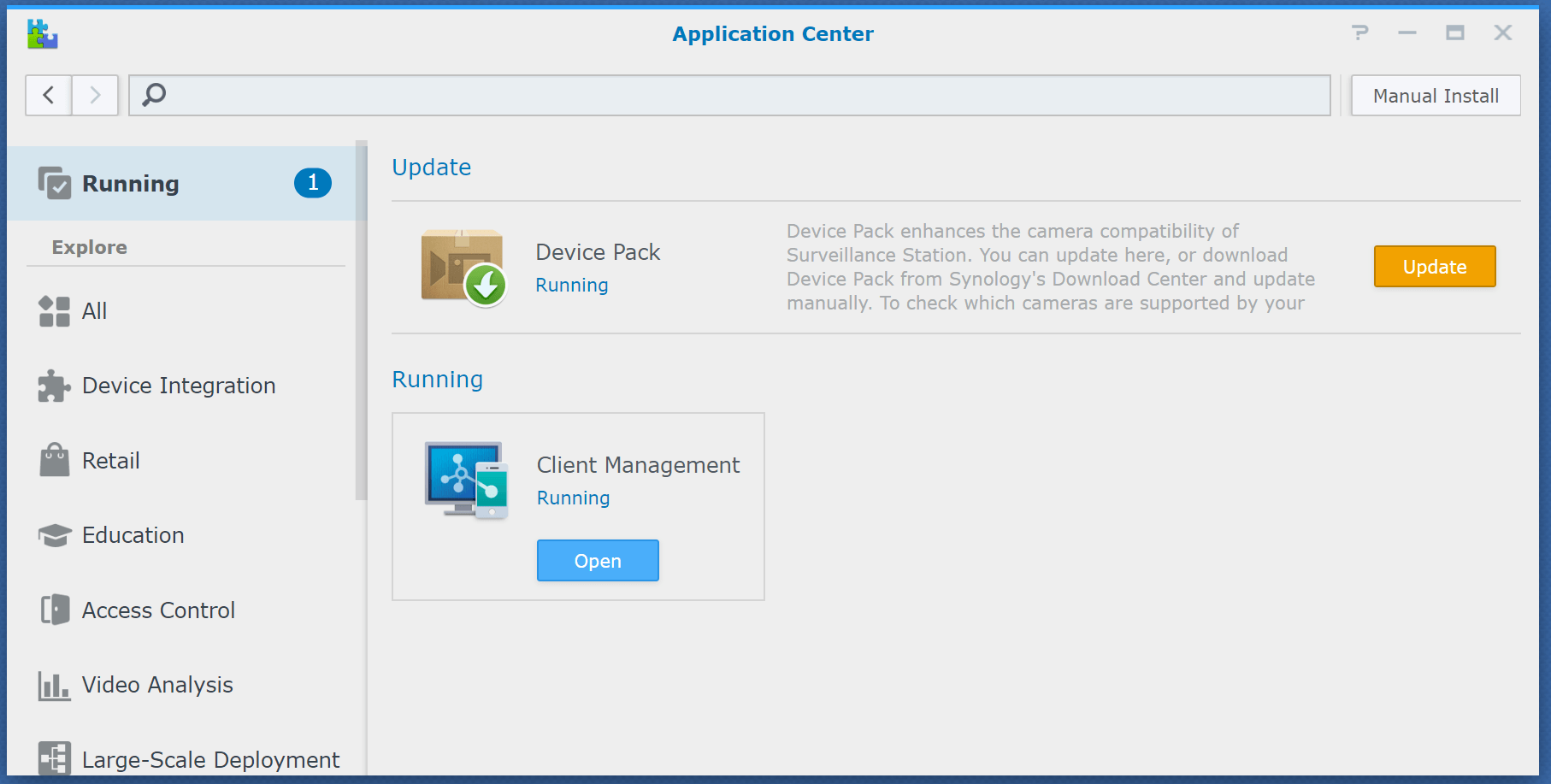Click the Application Center puzzle logo icon
This screenshot has width=1551, height=784.
pyautogui.click(x=42, y=34)
